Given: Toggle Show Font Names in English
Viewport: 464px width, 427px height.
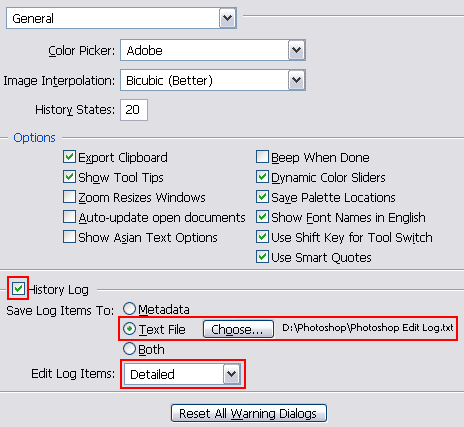Looking at the screenshot, I should click(262, 217).
